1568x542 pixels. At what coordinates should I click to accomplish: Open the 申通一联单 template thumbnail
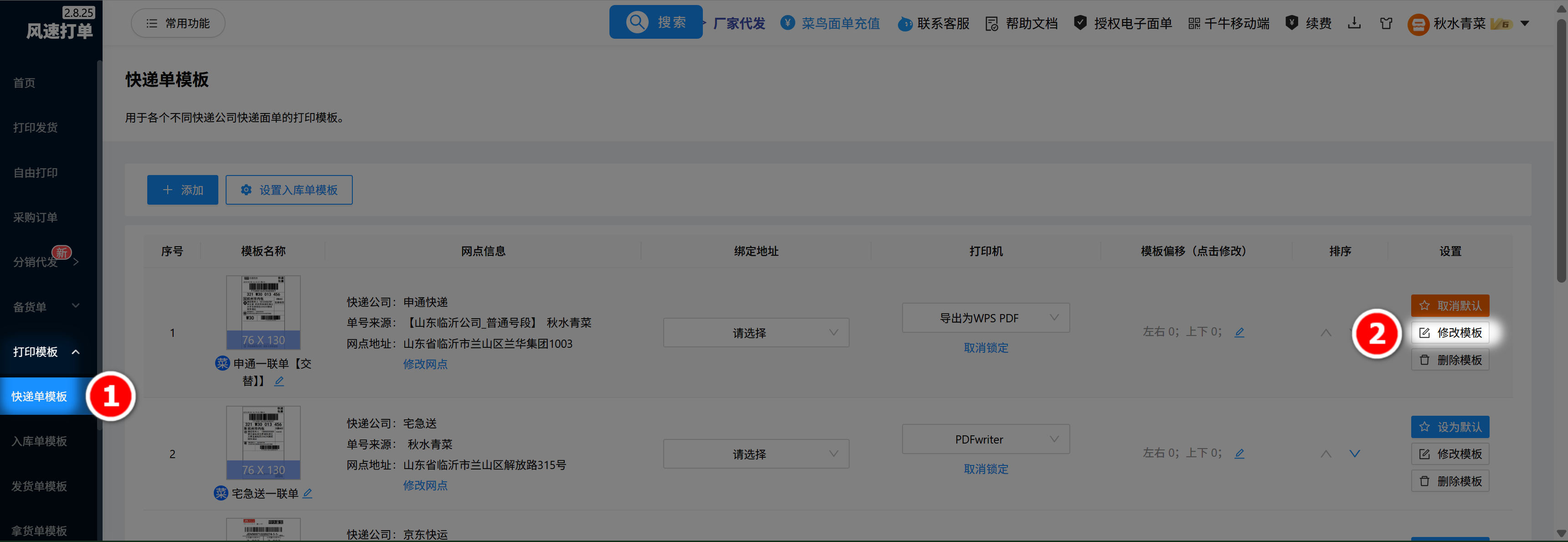click(x=263, y=312)
